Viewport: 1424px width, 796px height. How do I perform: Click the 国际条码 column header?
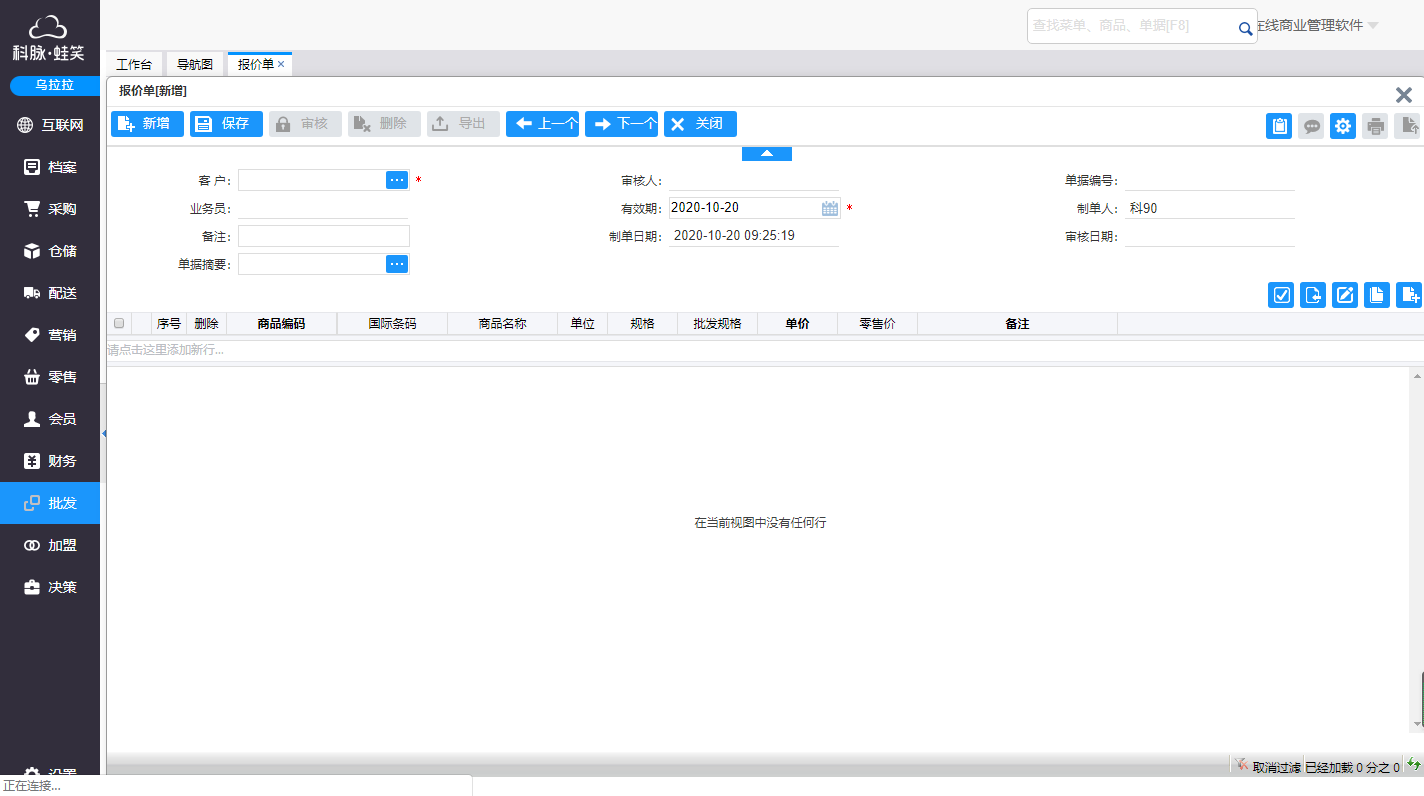coord(392,324)
